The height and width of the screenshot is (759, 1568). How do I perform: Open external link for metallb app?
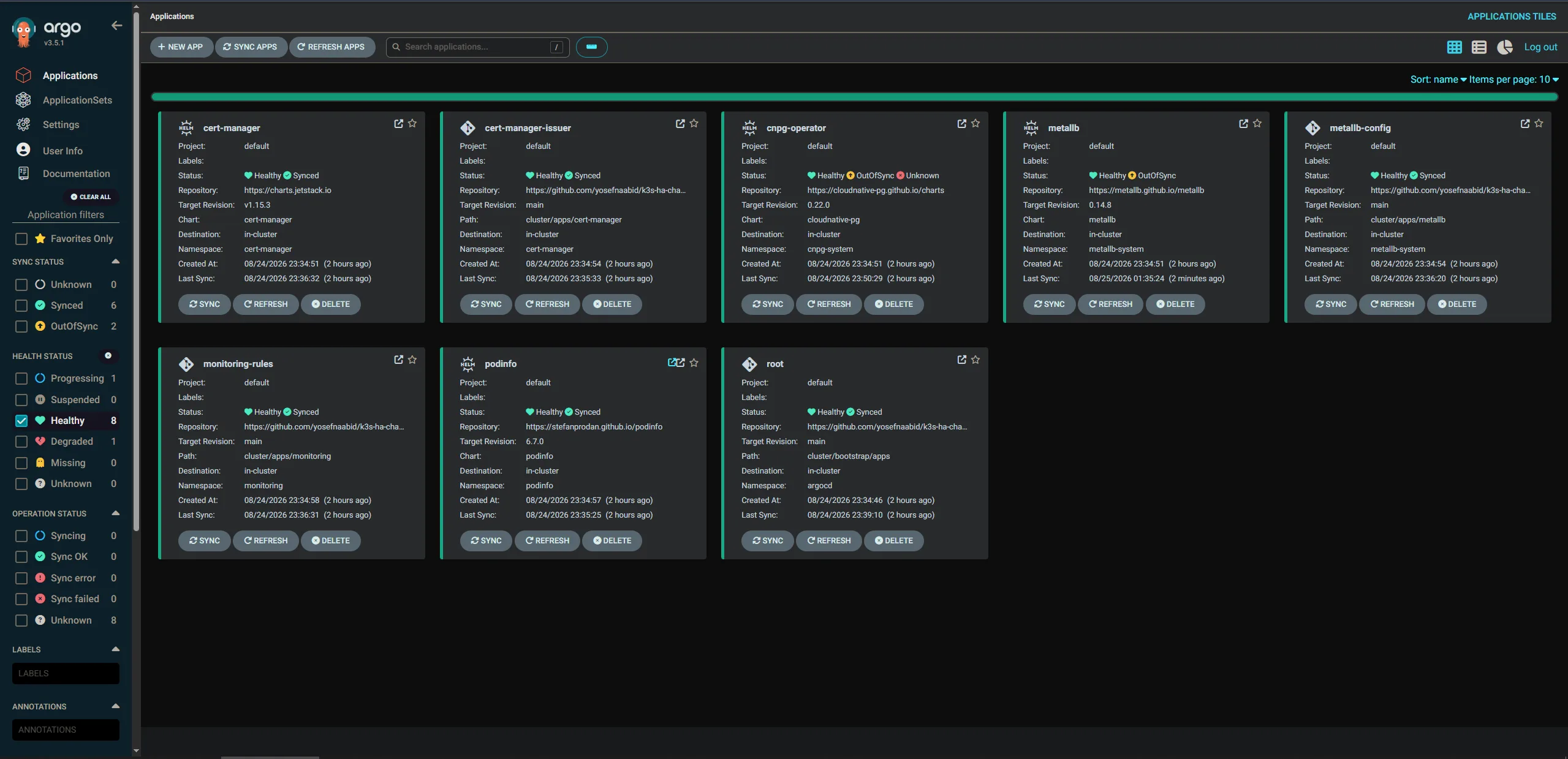tap(1243, 124)
